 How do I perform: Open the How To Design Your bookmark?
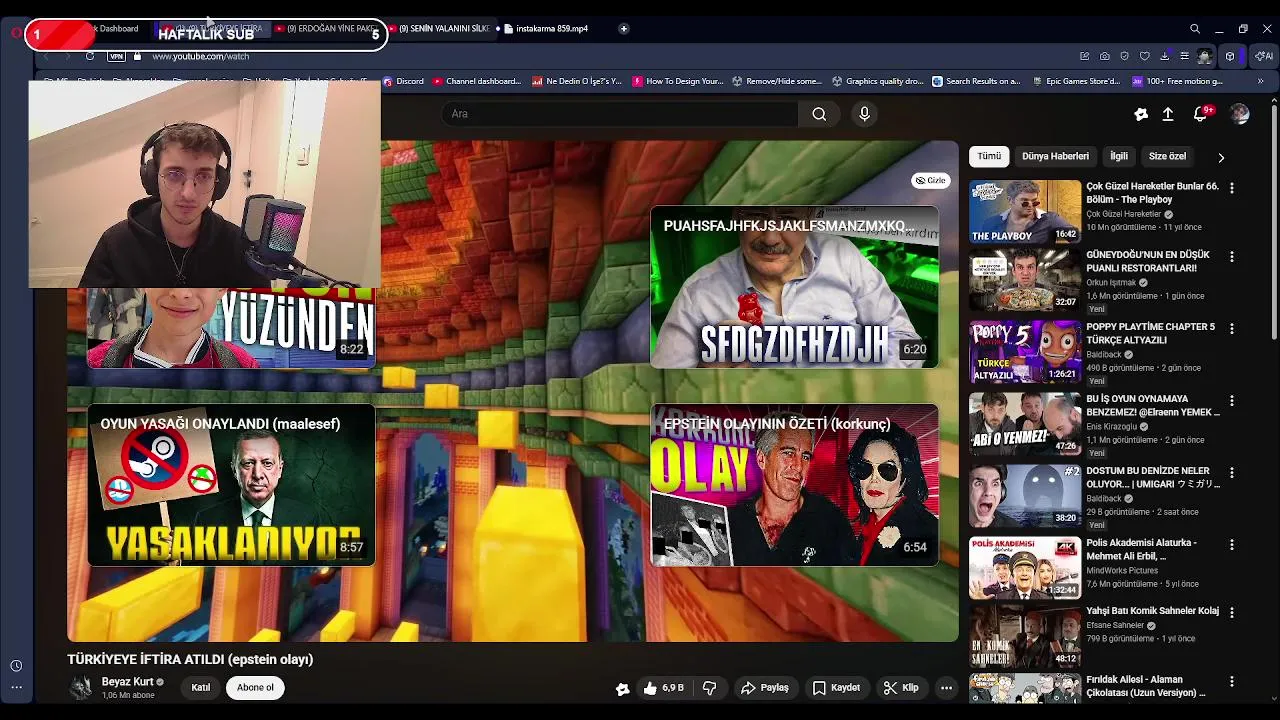pyautogui.click(x=678, y=81)
